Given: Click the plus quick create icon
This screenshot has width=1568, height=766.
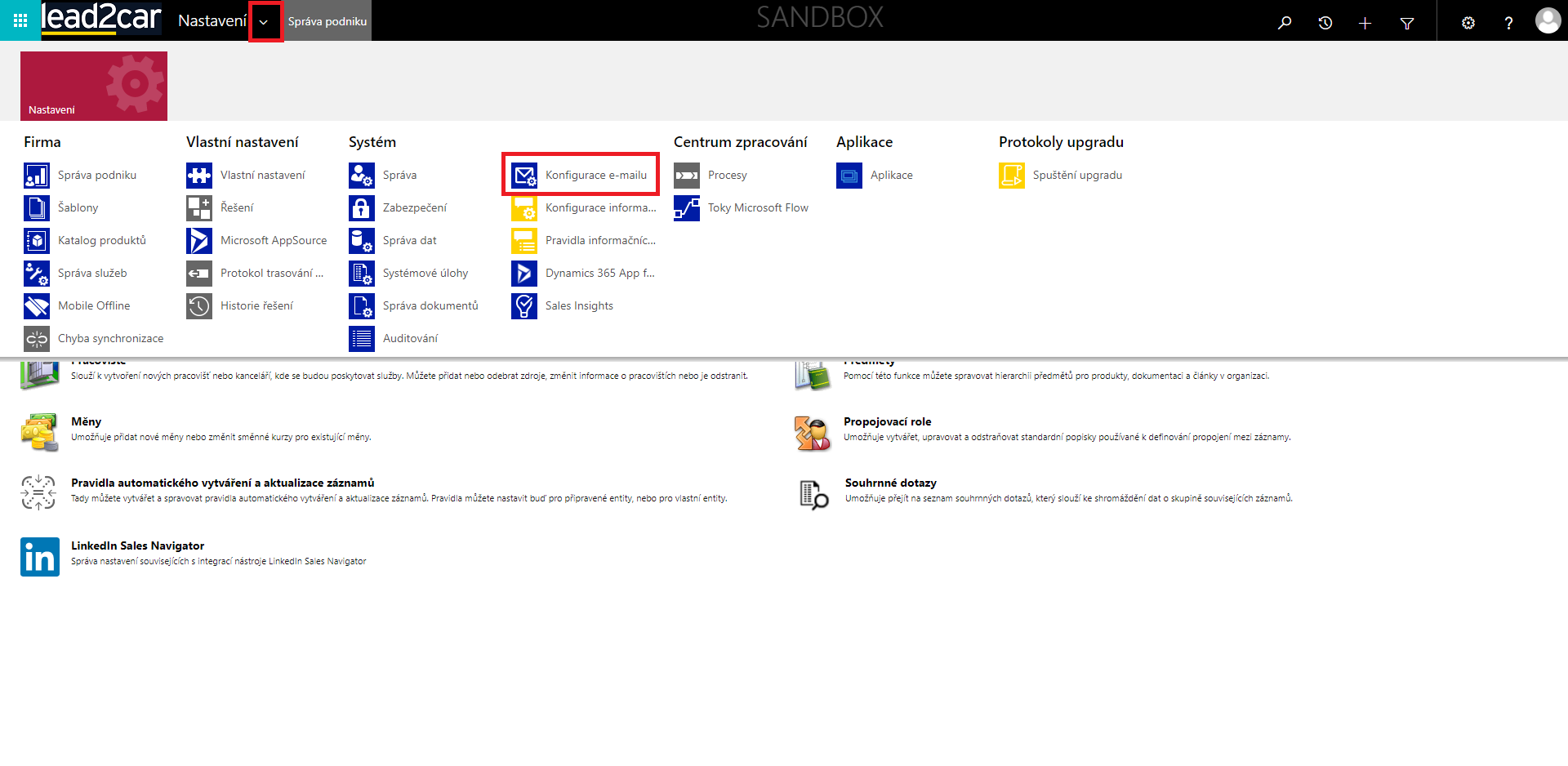Looking at the screenshot, I should pyautogui.click(x=1365, y=23).
